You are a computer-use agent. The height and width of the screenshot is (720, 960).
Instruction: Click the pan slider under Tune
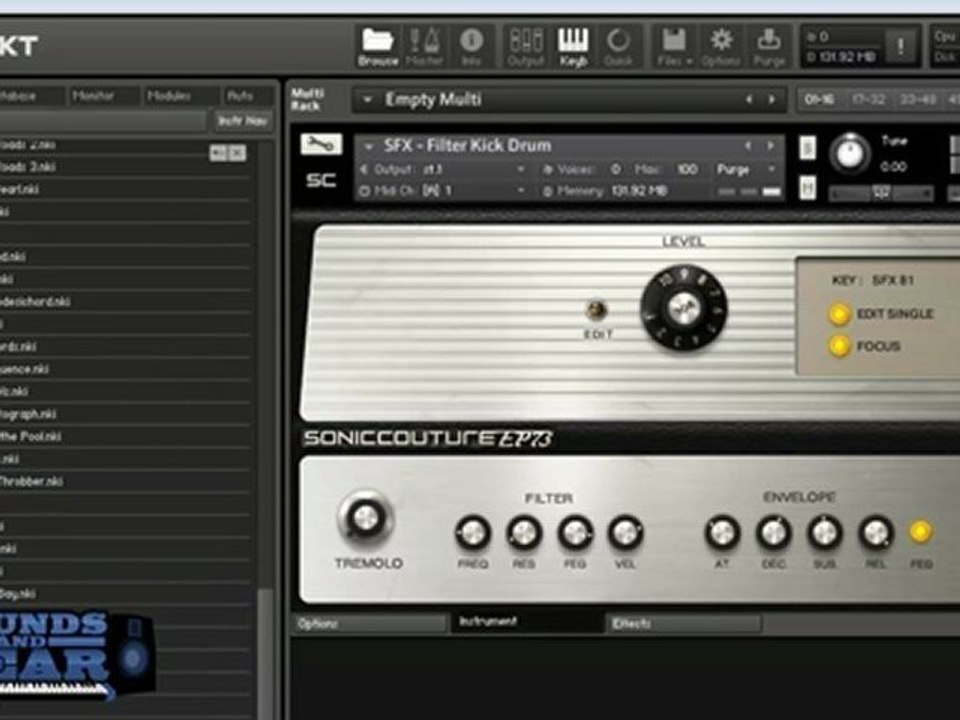(880, 193)
